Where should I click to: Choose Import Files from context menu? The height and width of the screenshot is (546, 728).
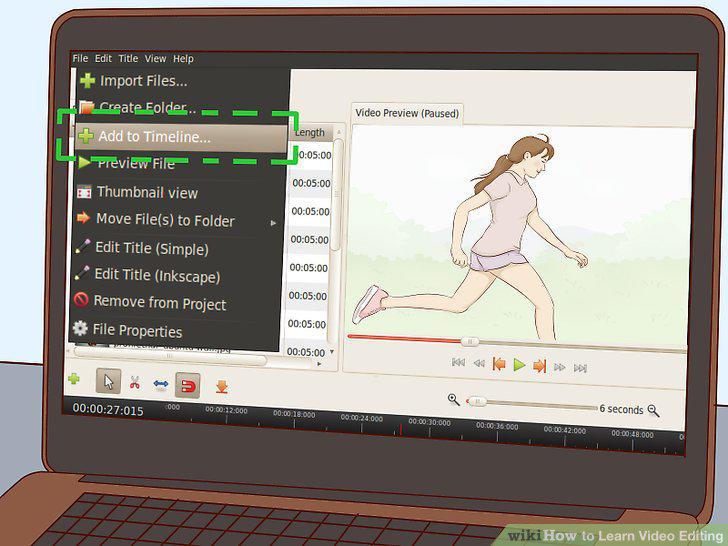click(x=181, y=81)
